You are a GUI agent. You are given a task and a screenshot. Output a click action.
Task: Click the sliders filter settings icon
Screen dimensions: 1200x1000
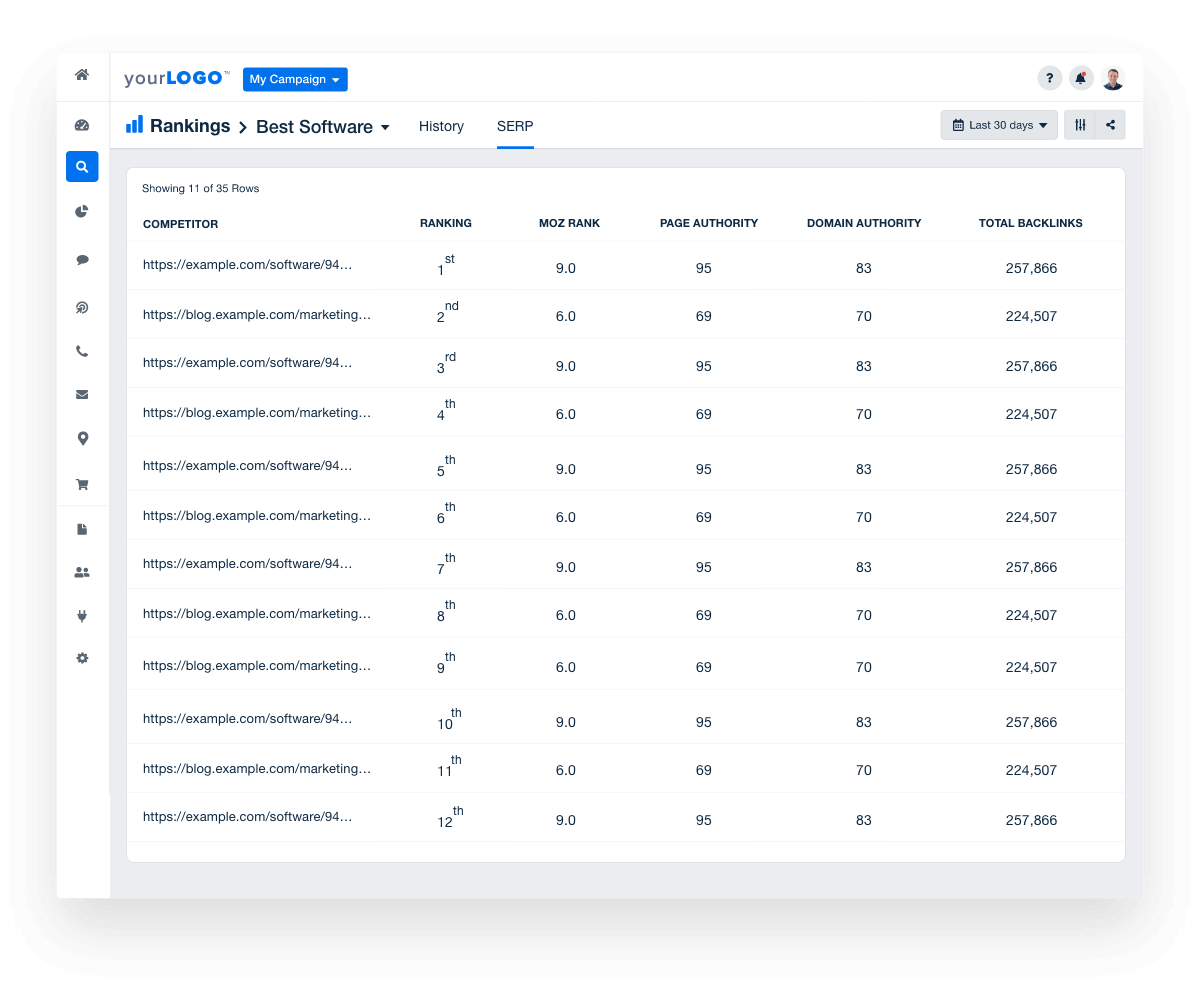(x=1080, y=125)
